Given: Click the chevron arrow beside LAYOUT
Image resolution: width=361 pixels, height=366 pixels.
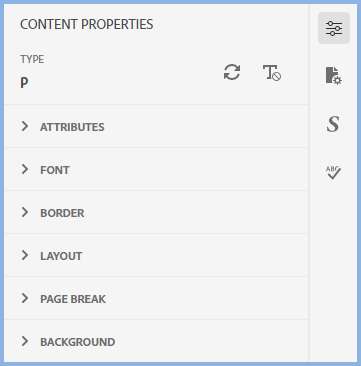Looking at the screenshot, I should point(25,255).
